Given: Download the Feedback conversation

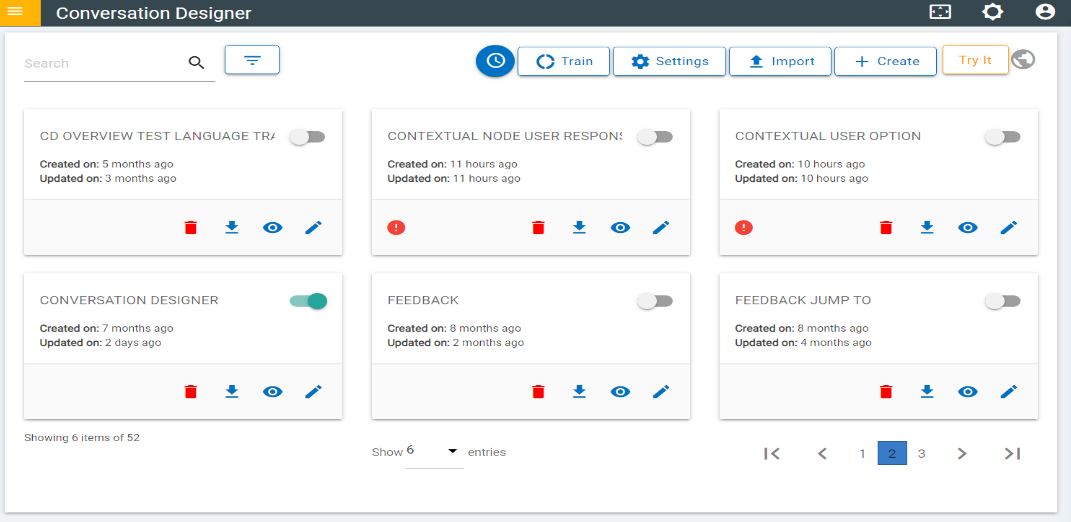Looking at the screenshot, I should 579,392.
